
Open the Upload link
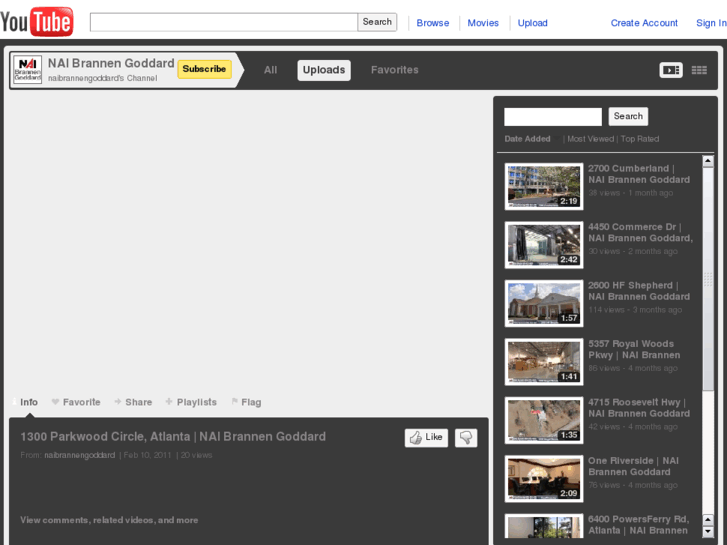tap(532, 23)
